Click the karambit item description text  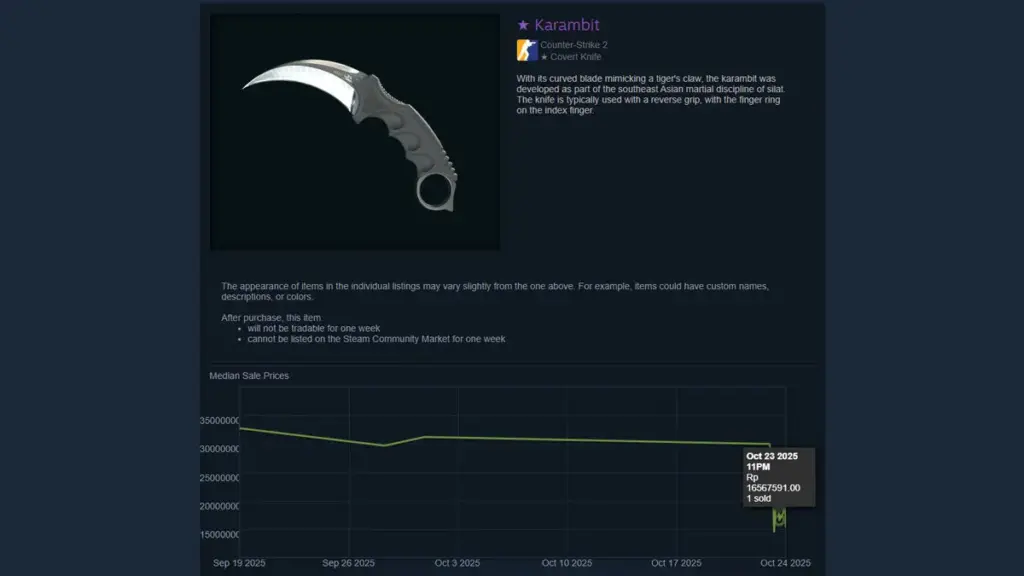(x=650, y=94)
